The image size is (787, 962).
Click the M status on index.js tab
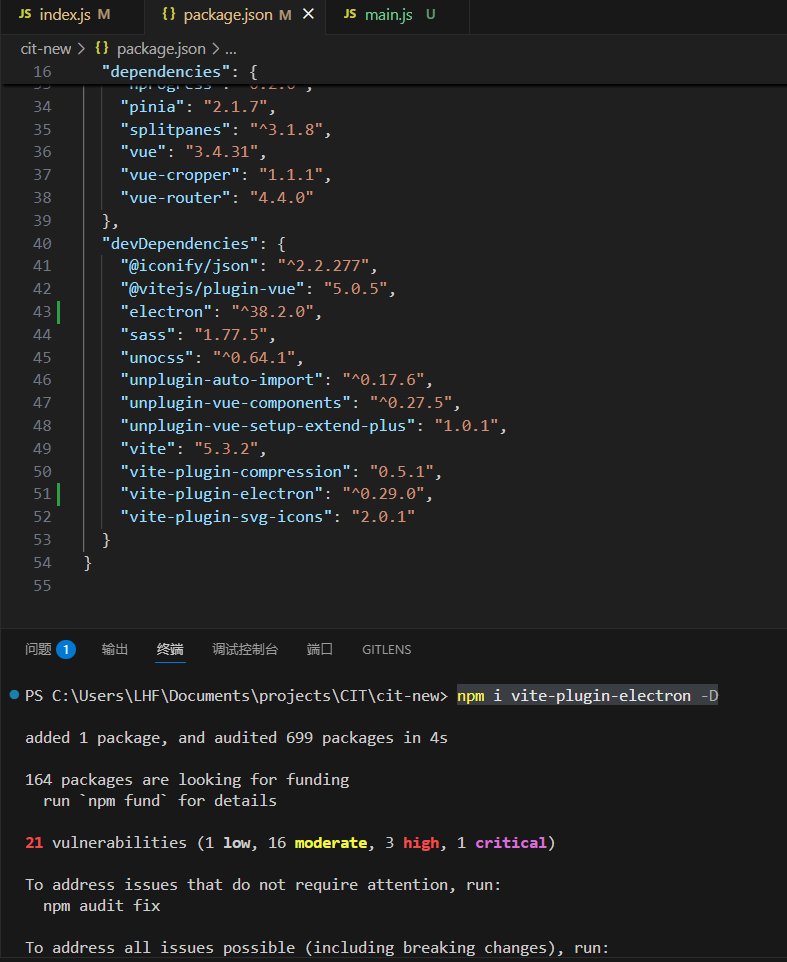coord(104,15)
